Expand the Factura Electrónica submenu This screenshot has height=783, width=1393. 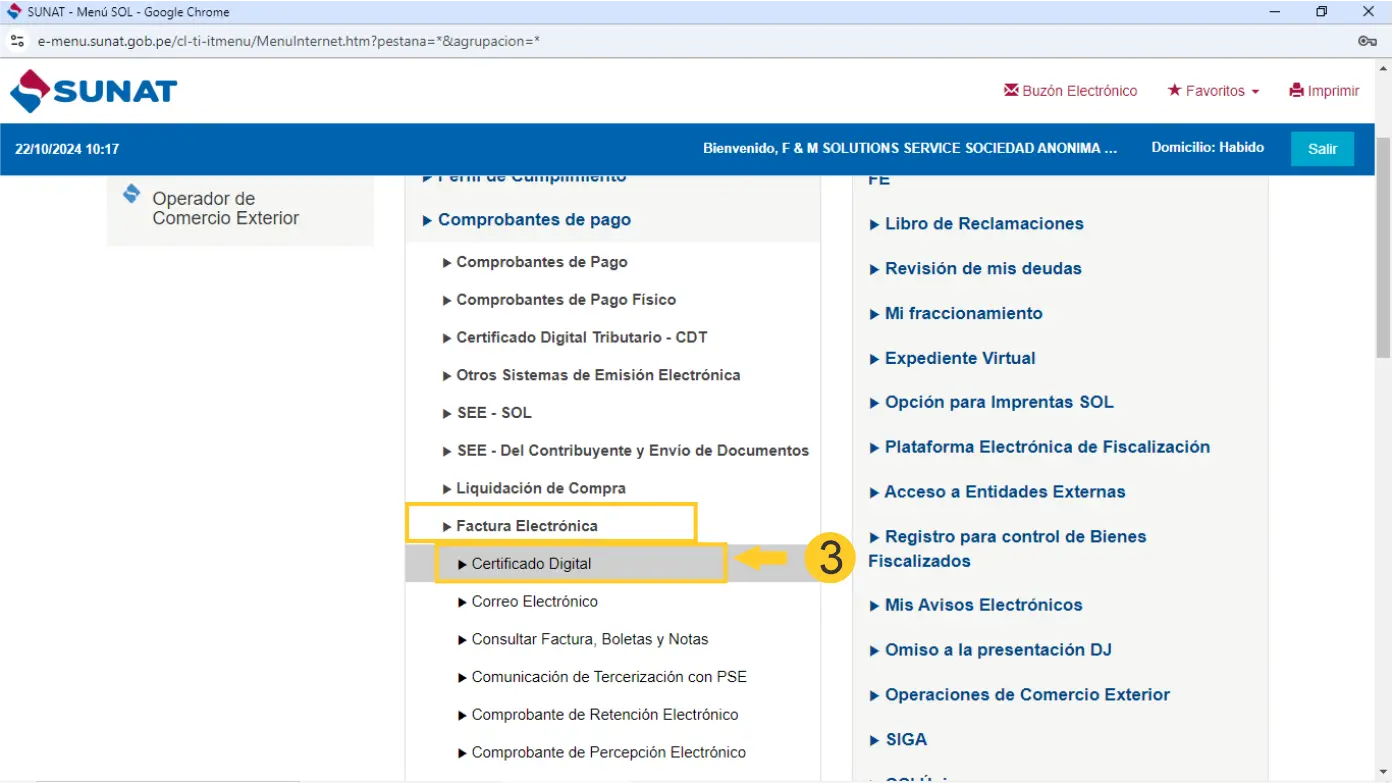(x=526, y=526)
